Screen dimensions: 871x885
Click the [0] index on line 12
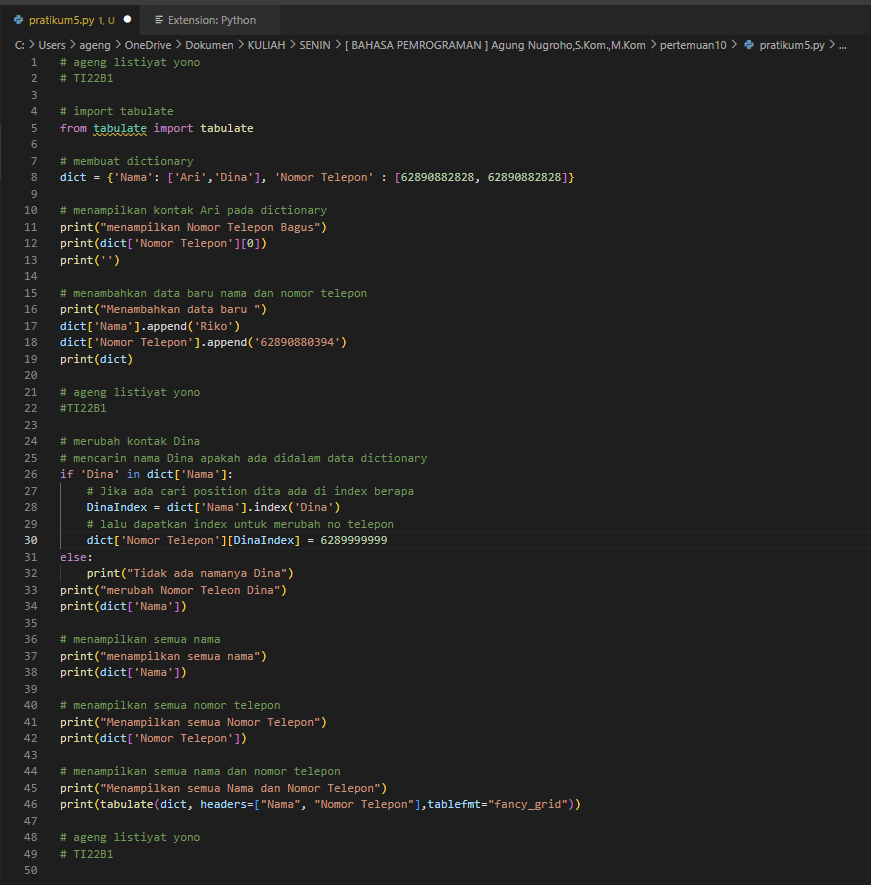click(250, 243)
